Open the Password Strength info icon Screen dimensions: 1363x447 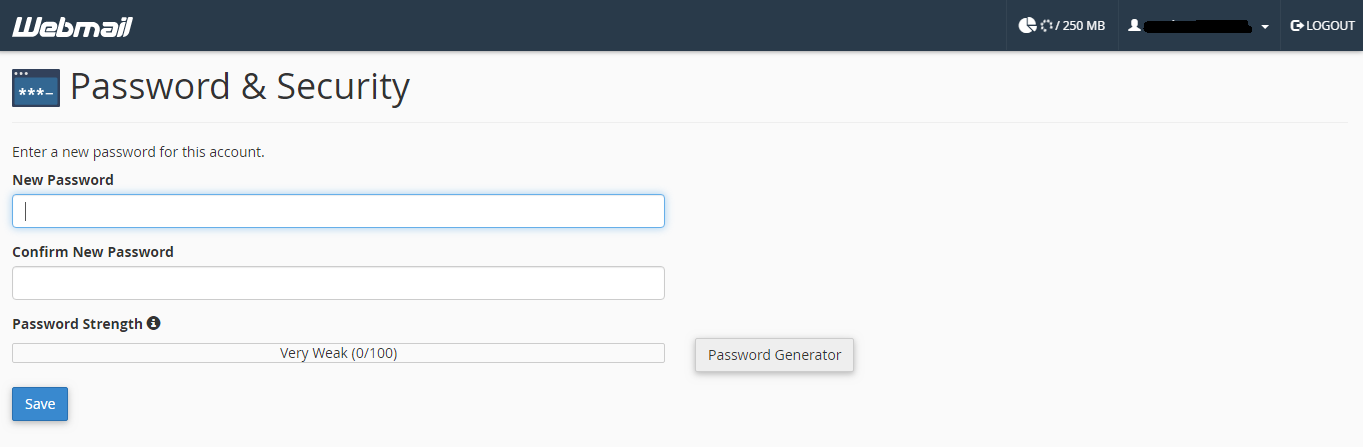[x=154, y=323]
